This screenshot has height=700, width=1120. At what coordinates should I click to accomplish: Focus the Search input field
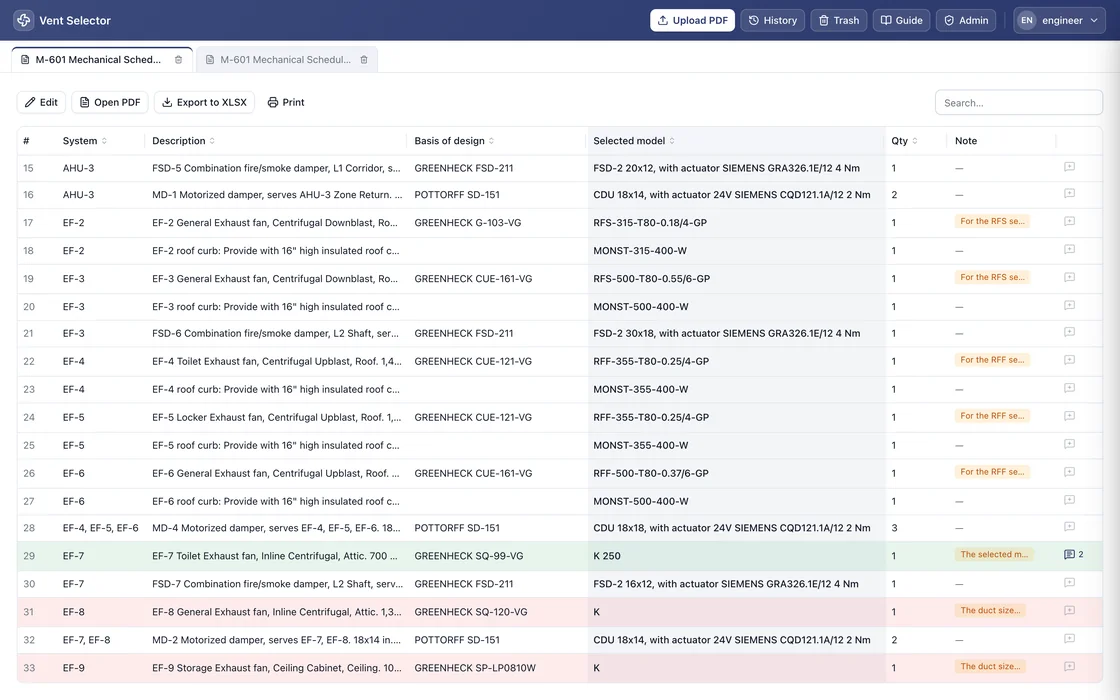pyautogui.click(x=1019, y=103)
